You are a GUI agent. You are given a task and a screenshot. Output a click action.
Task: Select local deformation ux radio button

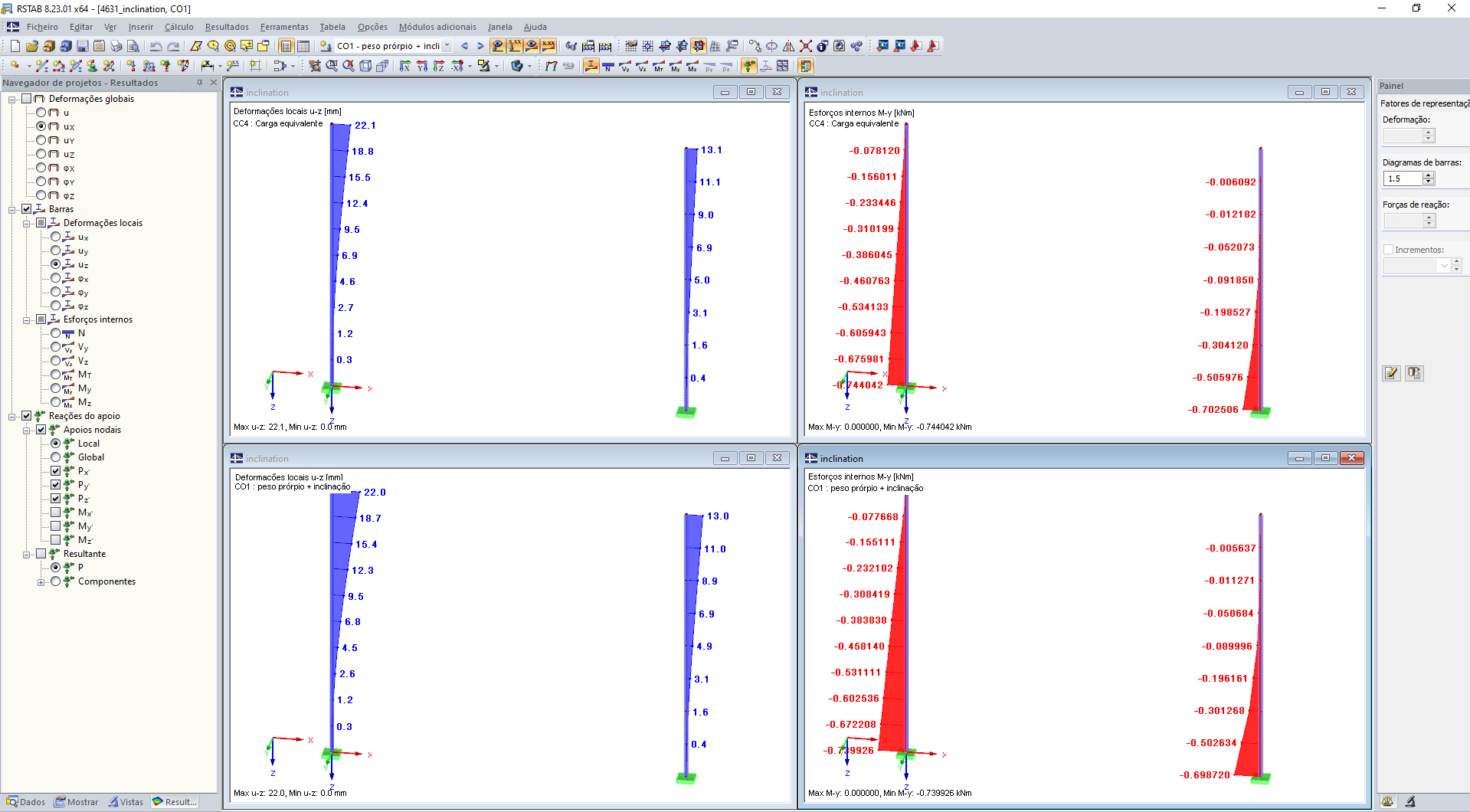[x=56, y=237]
